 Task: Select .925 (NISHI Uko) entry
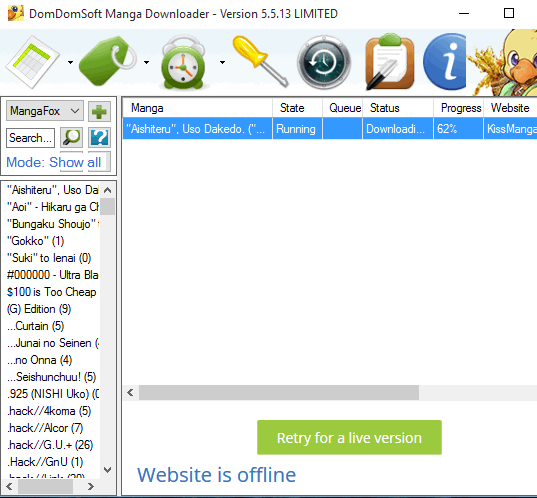pos(52,394)
